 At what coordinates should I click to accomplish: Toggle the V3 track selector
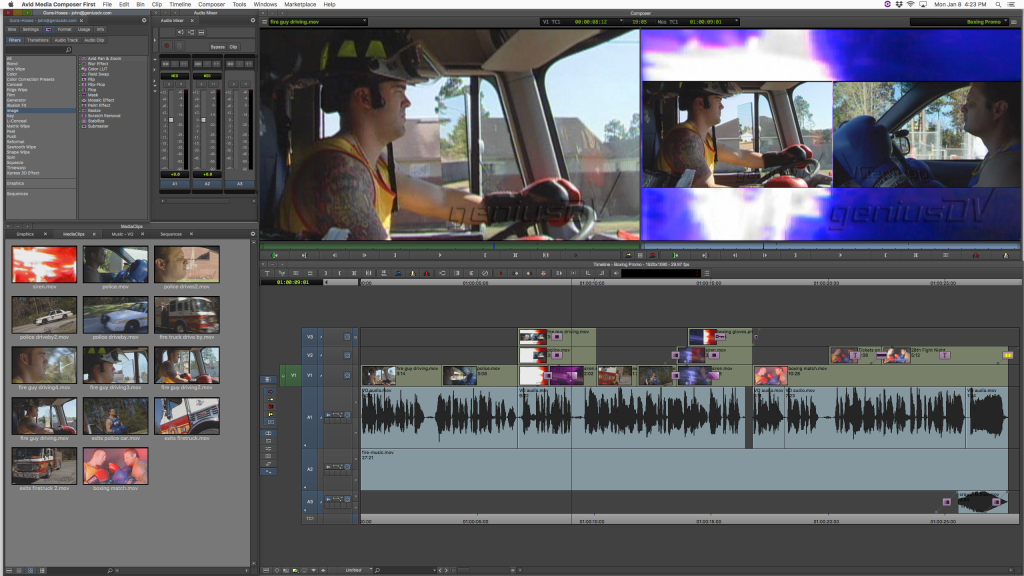pyautogui.click(x=310, y=337)
